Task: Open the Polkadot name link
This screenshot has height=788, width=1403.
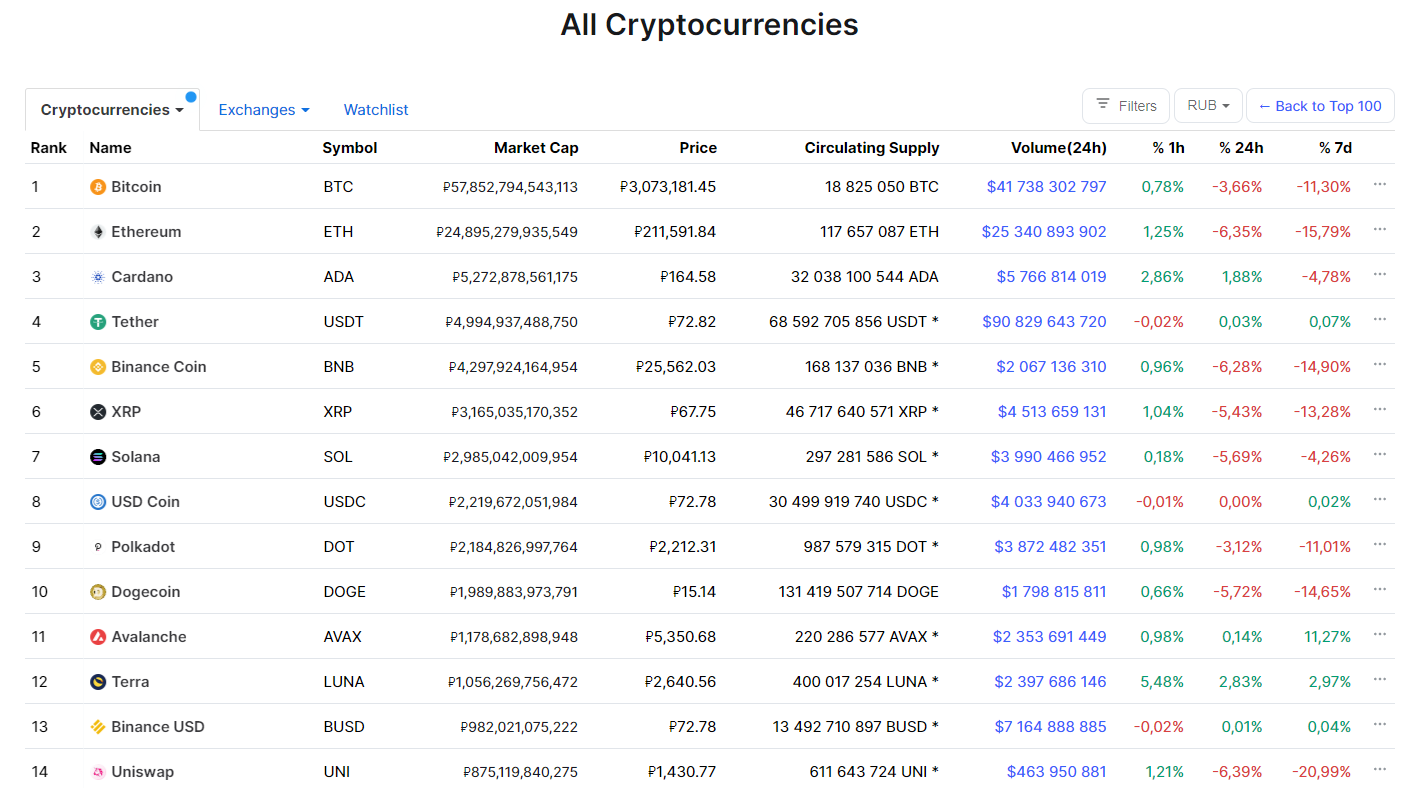Action: (x=143, y=547)
